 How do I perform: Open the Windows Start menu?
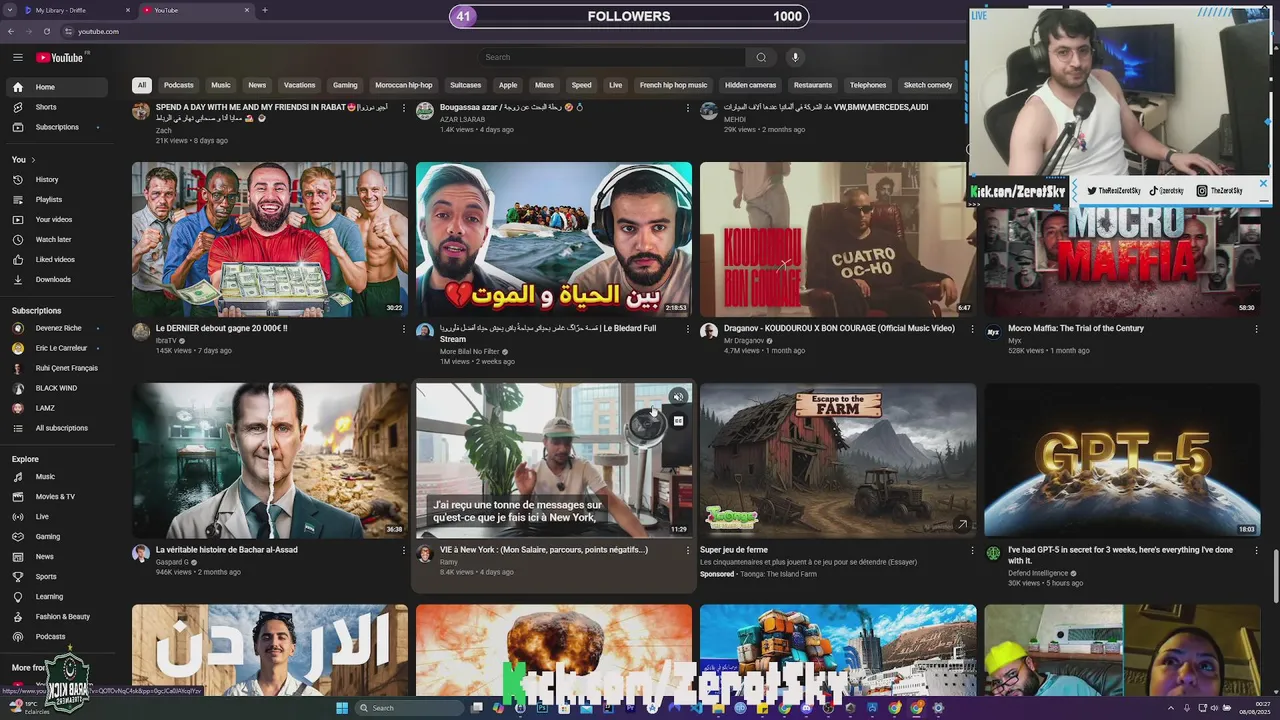click(342, 708)
